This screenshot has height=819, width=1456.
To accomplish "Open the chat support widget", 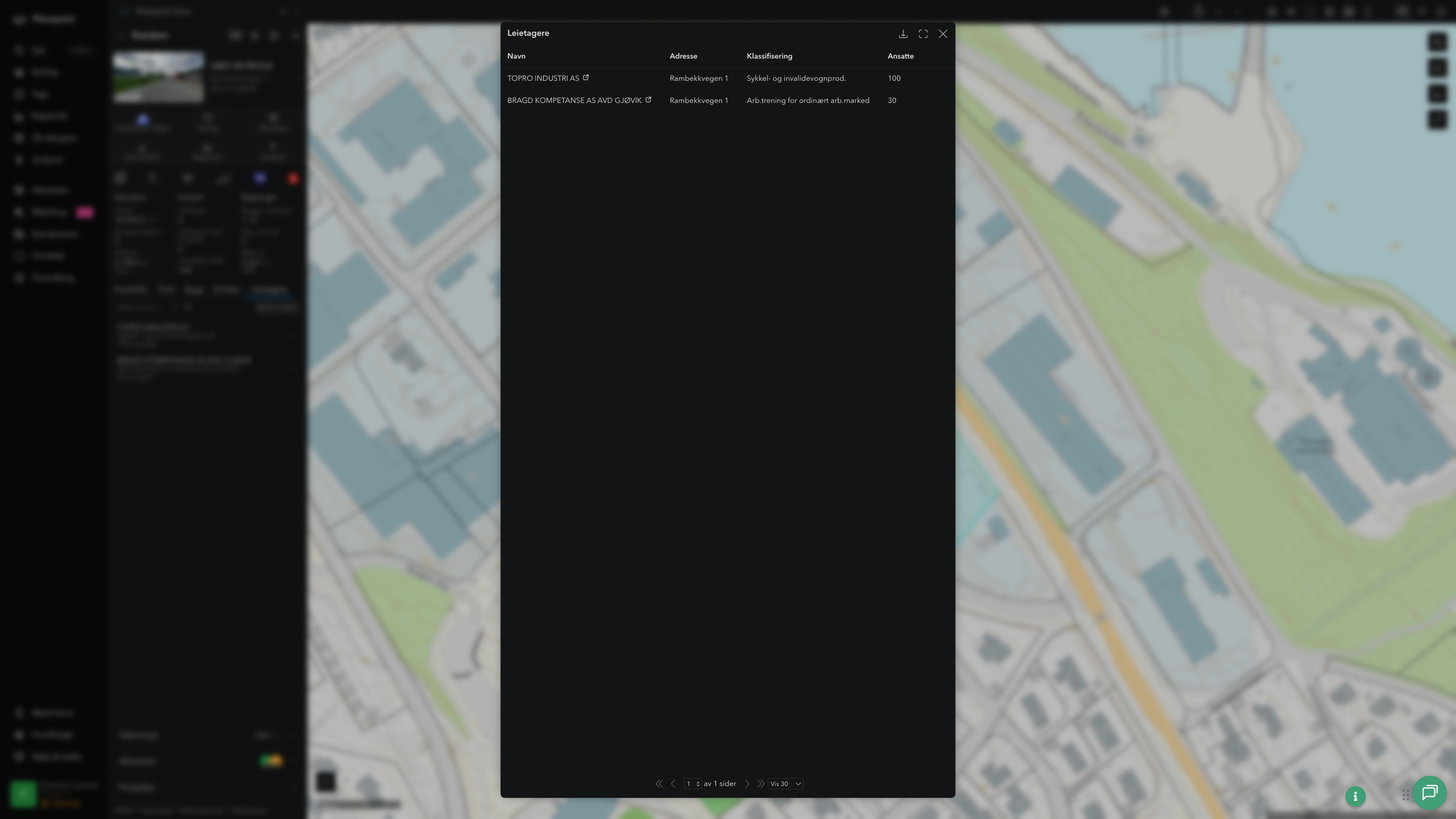I will coord(1430,793).
